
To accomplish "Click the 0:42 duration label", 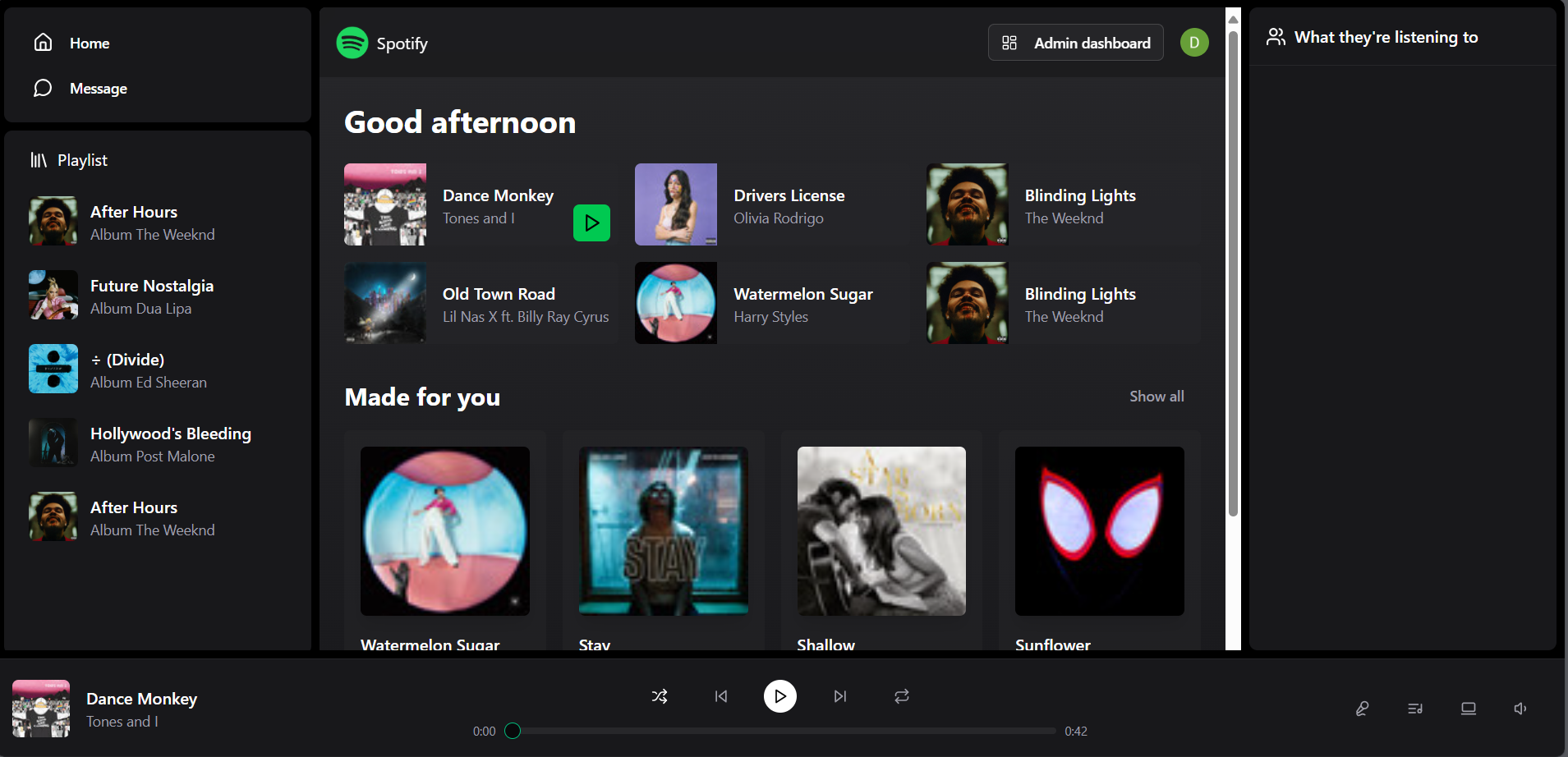I will [1076, 731].
